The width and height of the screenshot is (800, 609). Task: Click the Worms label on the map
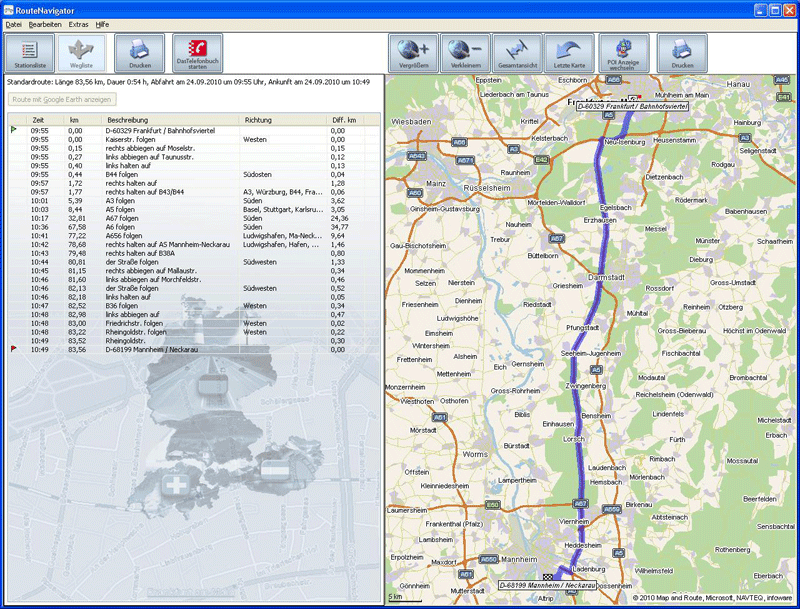click(475, 454)
